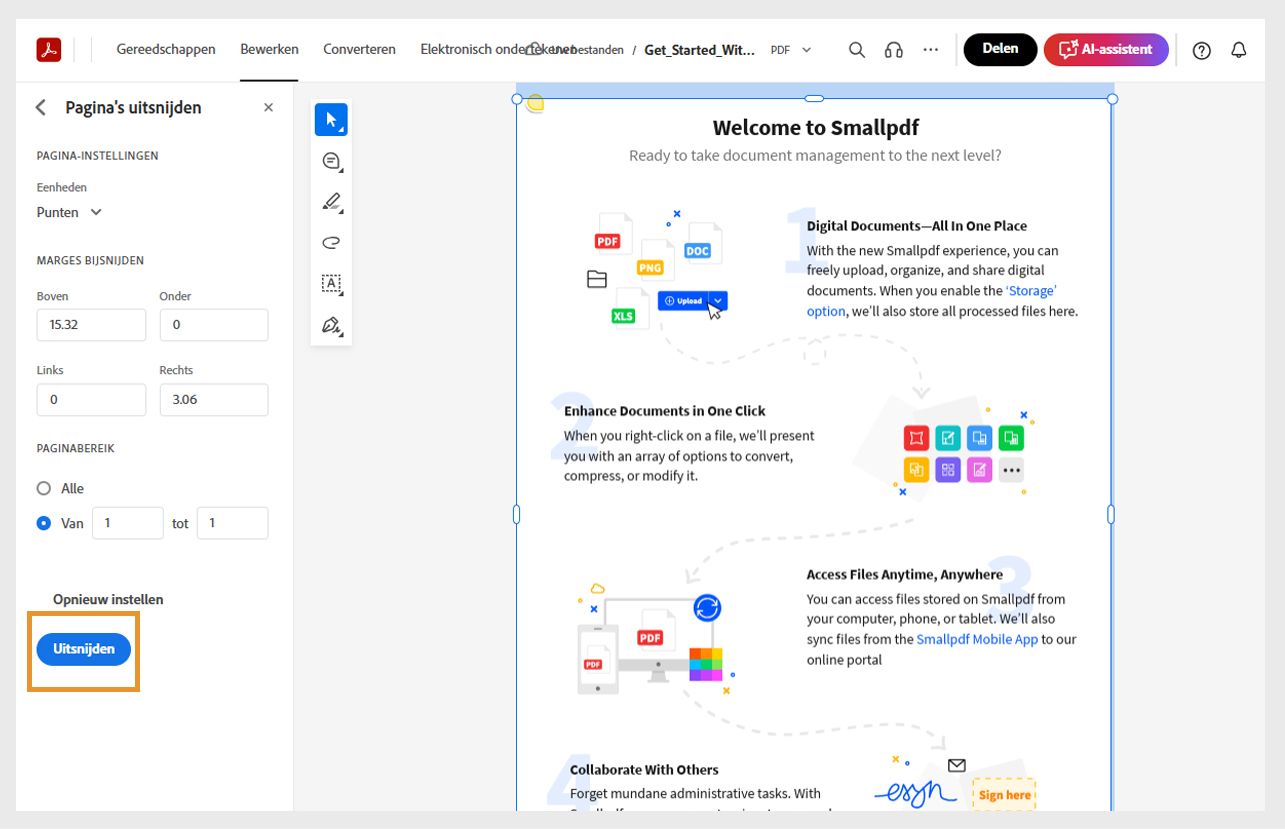Open the comment tool
The image size is (1285, 829).
pyautogui.click(x=330, y=160)
